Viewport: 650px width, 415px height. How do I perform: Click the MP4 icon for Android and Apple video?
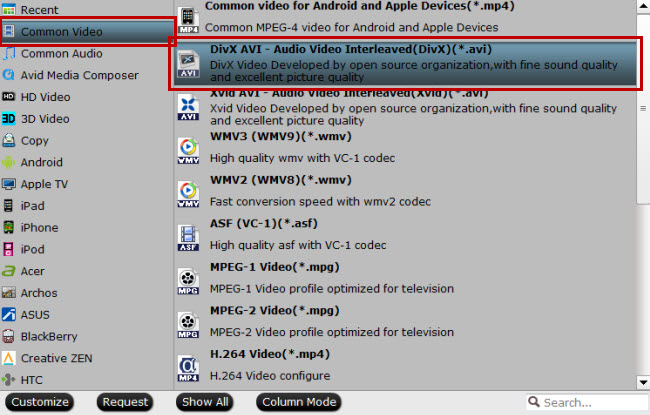click(188, 20)
